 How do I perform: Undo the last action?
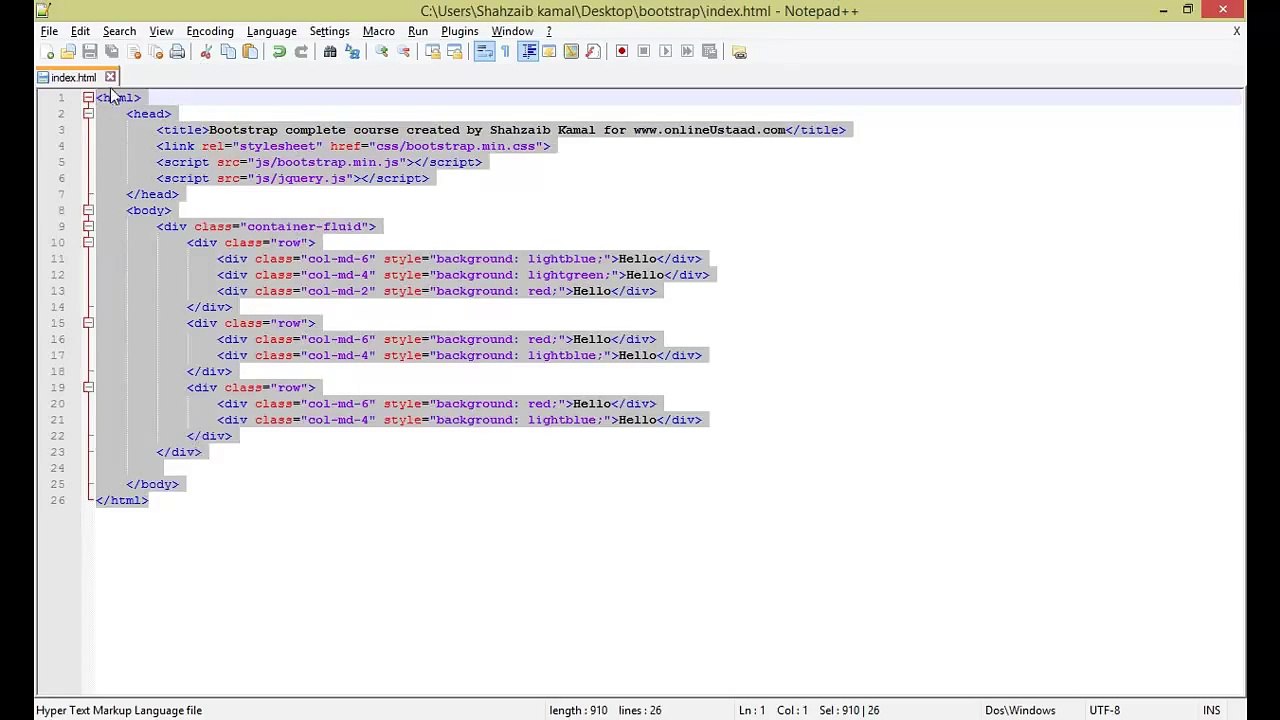(279, 52)
